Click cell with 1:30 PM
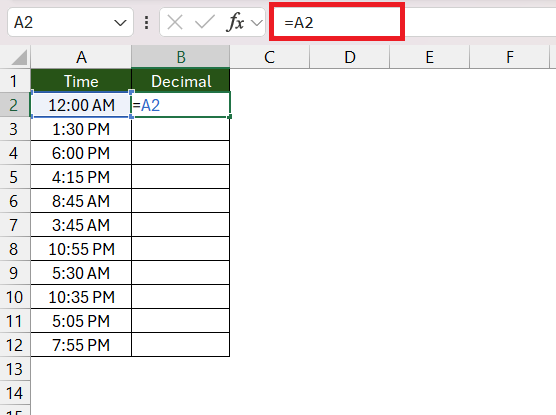 click(x=81, y=129)
